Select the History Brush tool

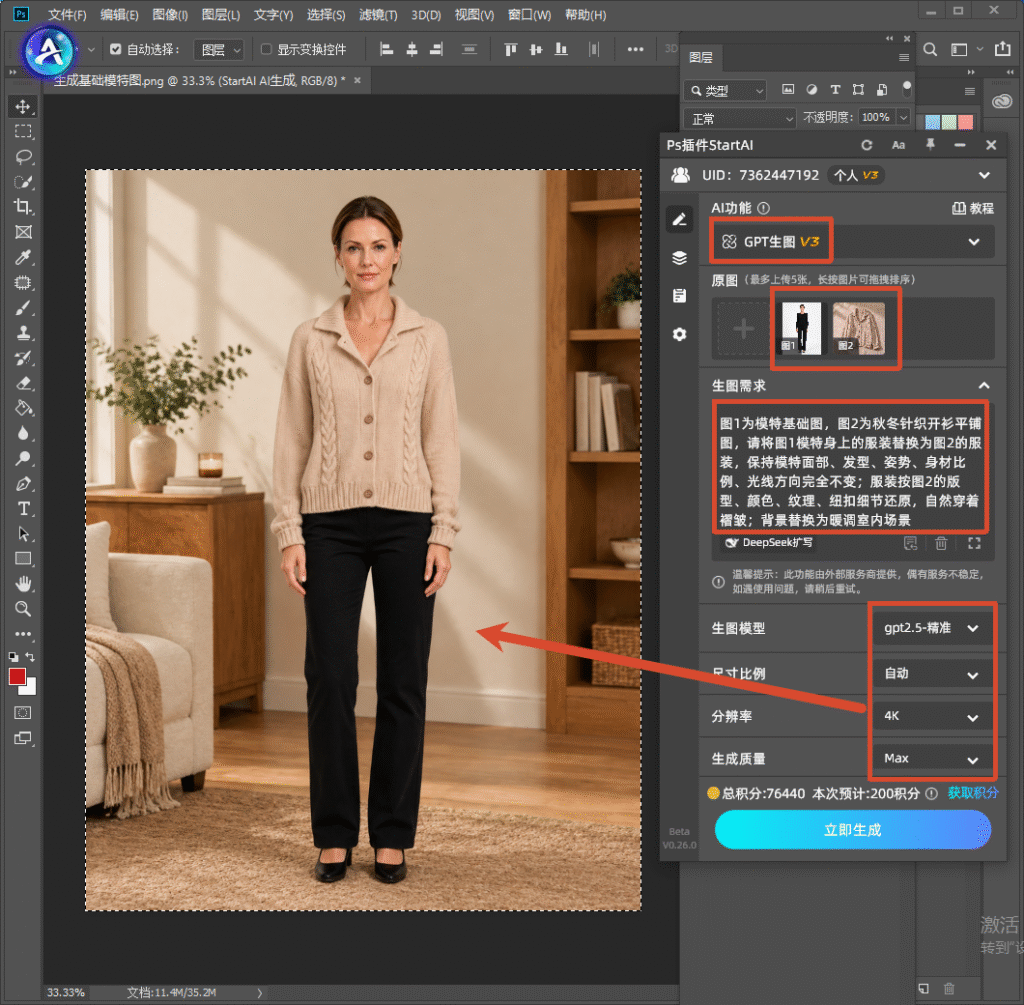tap(23, 358)
